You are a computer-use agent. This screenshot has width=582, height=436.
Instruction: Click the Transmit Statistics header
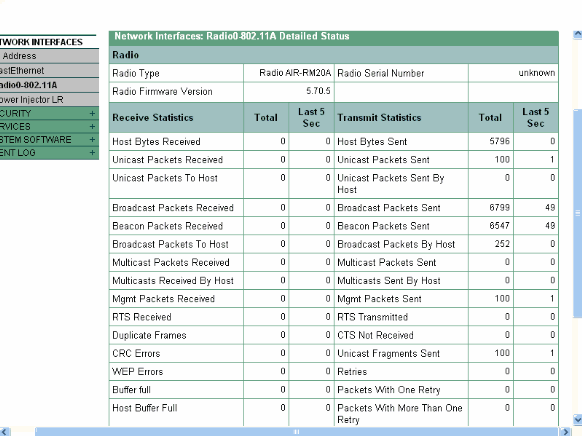[379, 118]
